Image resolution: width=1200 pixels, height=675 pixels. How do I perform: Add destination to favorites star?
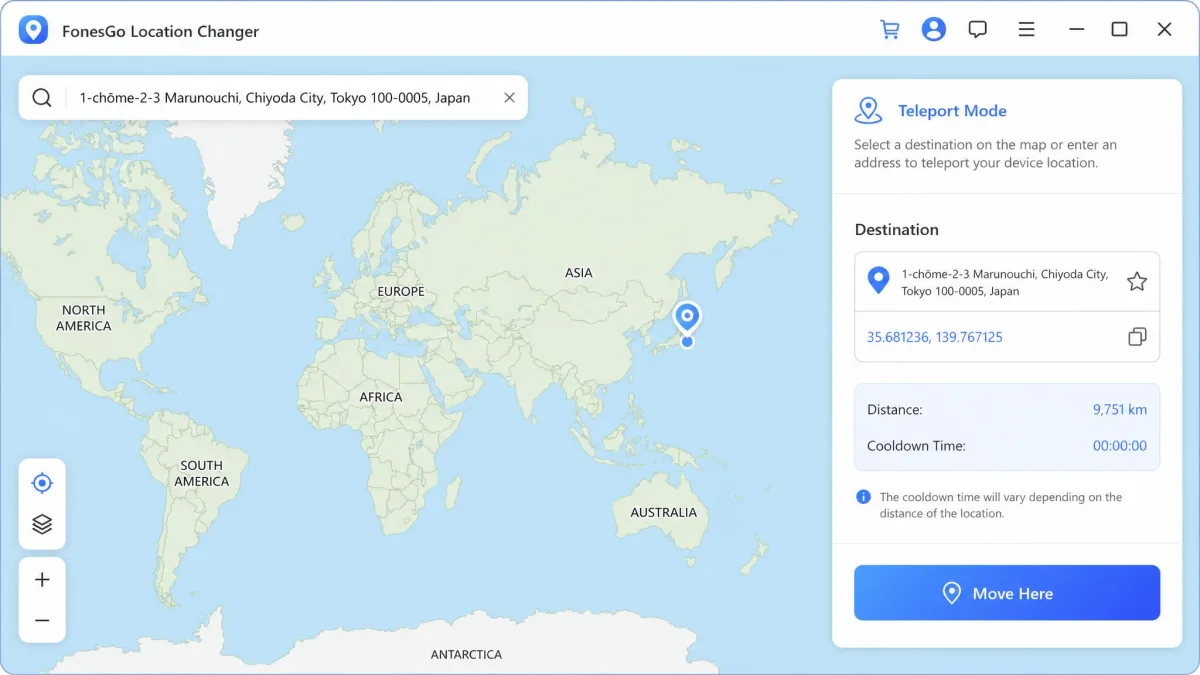tap(1137, 282)
